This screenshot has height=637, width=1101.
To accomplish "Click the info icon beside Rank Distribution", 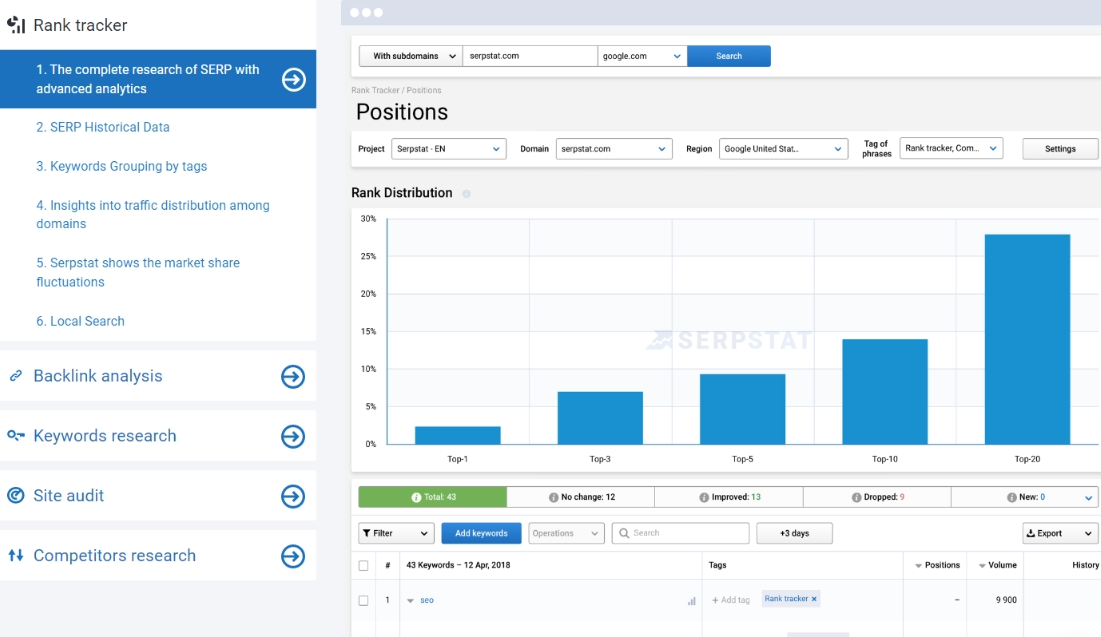I will [x=467, y=193].
